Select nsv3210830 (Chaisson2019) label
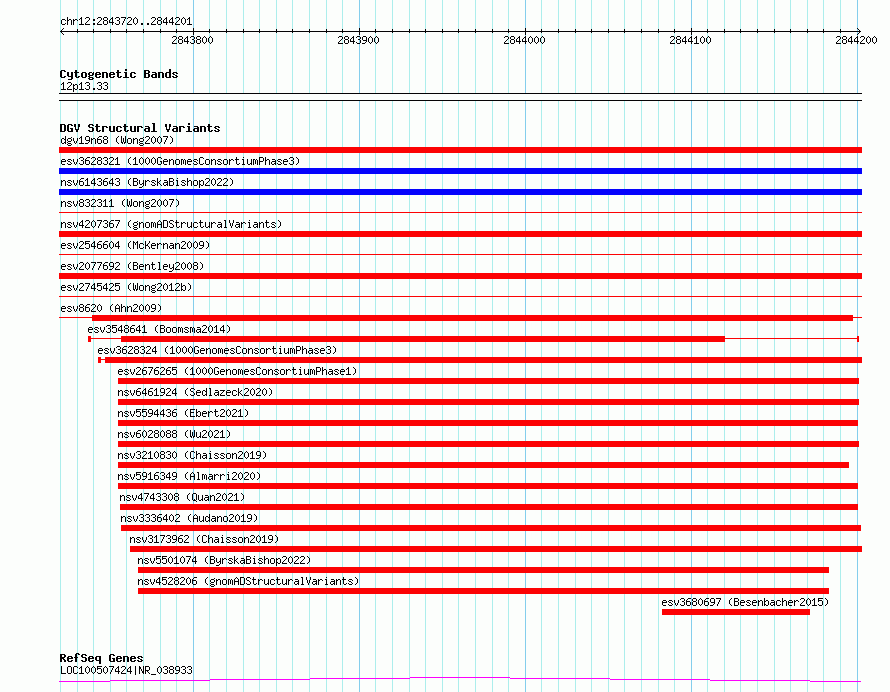 [192, 455]
